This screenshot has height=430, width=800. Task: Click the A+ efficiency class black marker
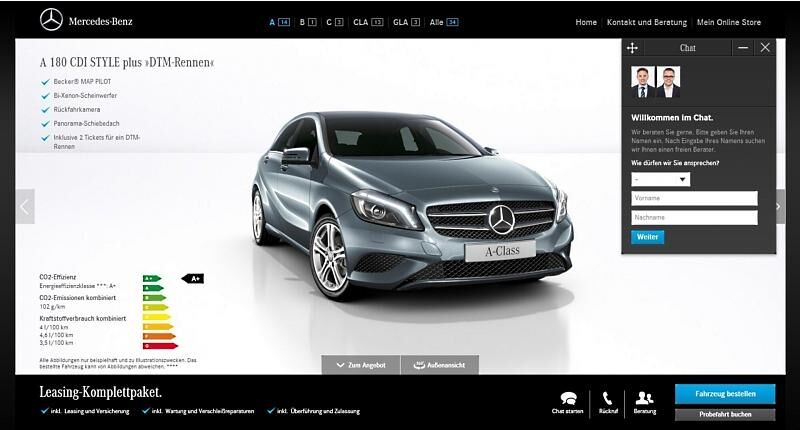(193, 279)
